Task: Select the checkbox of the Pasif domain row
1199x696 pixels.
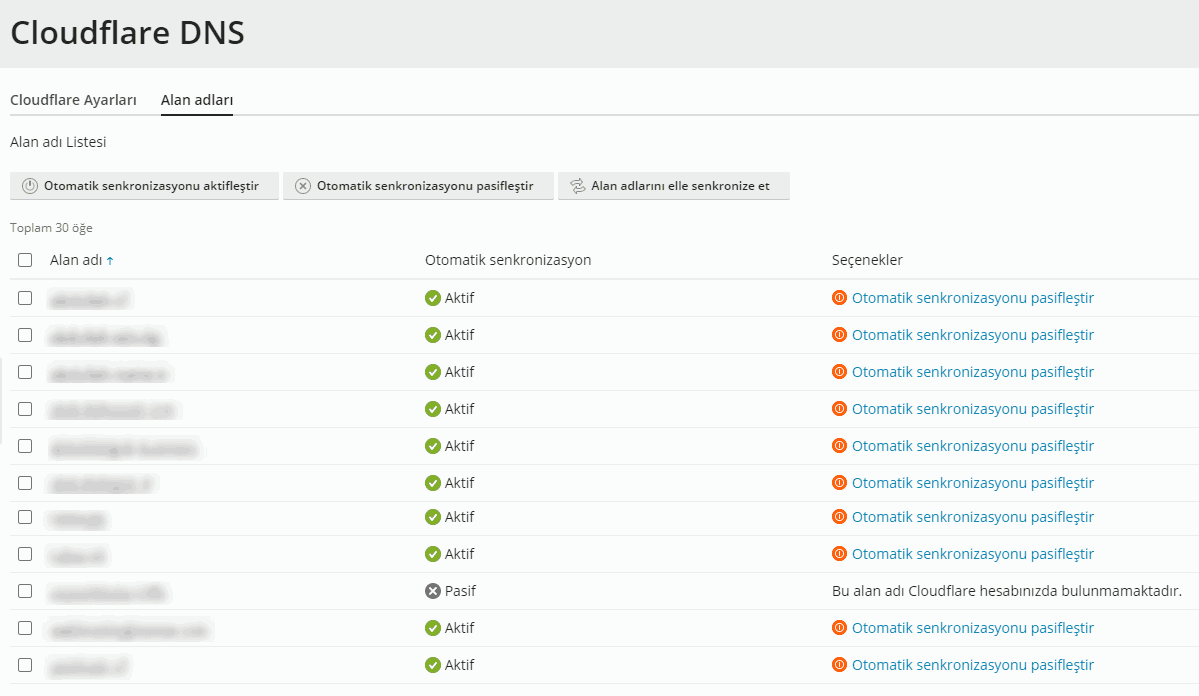Action: click(25, 591)
